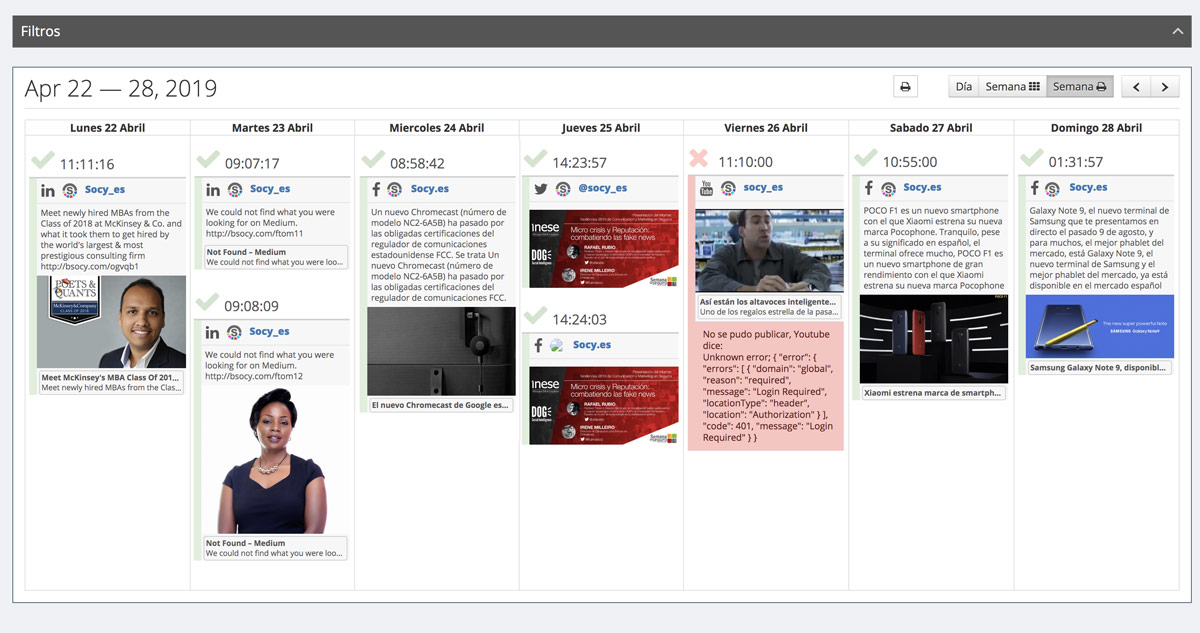
Task: Click the Facebook icon in the 10:55:00 post
Action: click(x=869, y=188)
